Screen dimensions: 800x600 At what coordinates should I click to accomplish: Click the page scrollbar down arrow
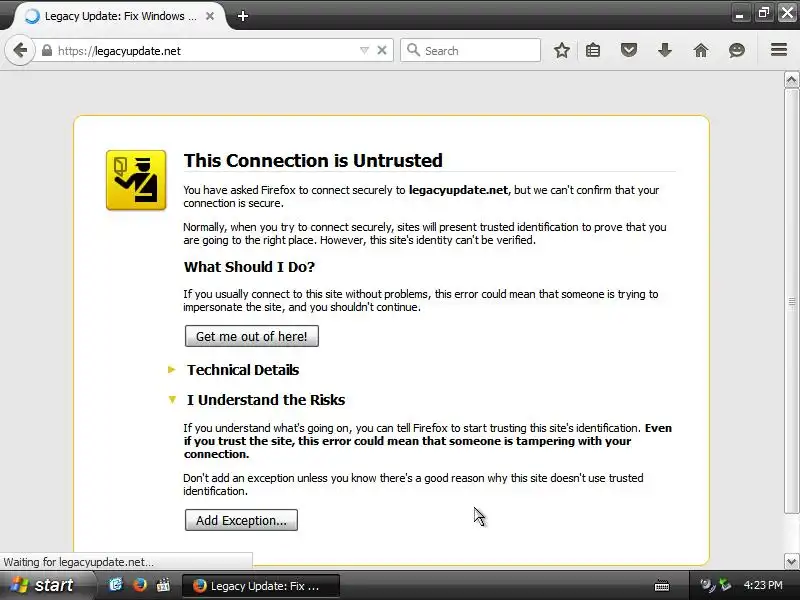pyautogui.click(x=791, y=562)
